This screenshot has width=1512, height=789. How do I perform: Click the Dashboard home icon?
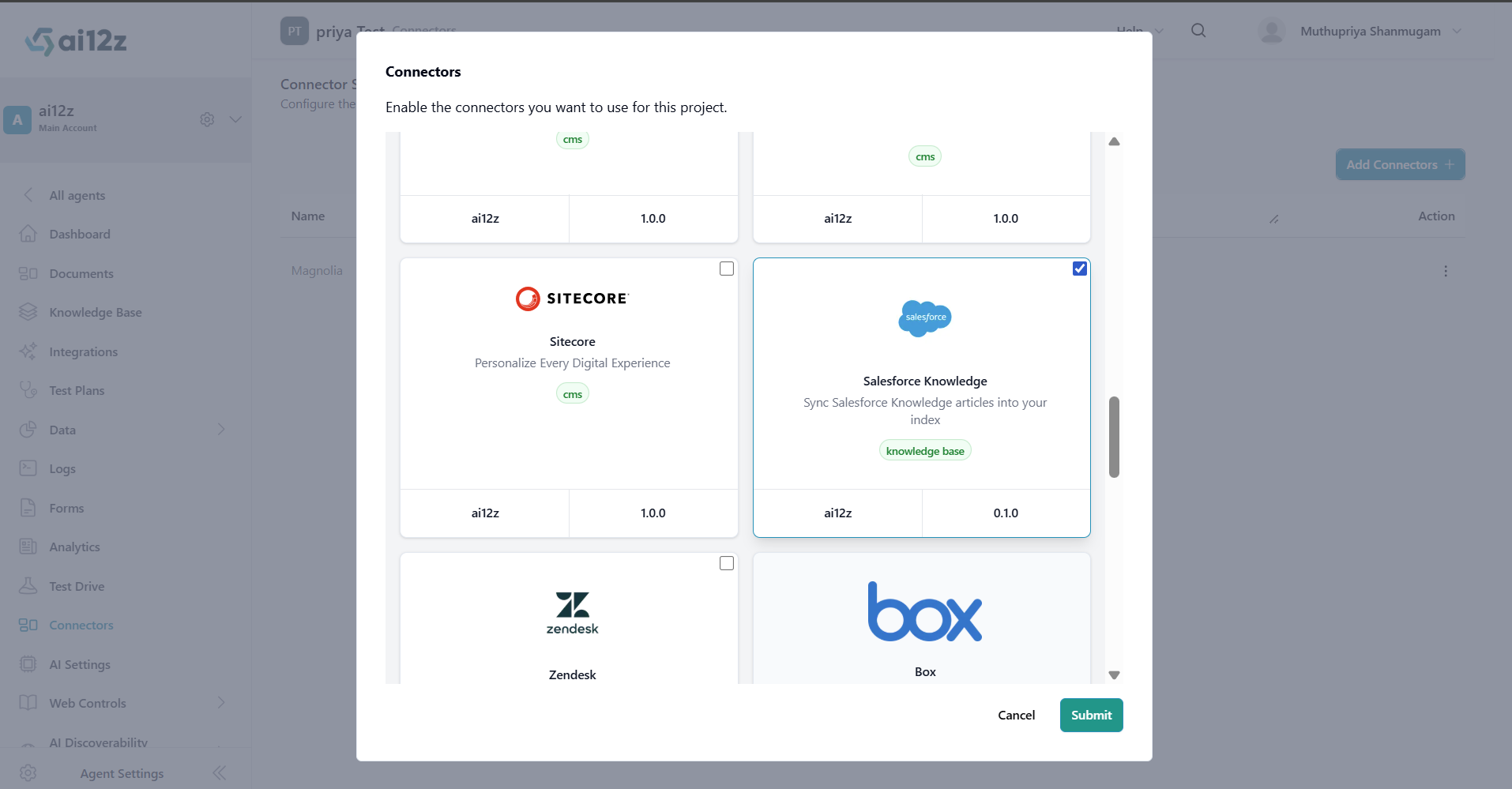[x=28, y=234]
